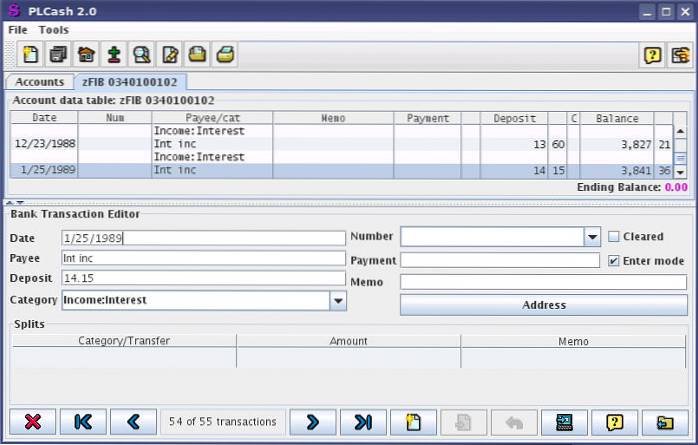Select the 12/23/1988 transaction row
Image resolution: width=698 pixels, height=445 pixels.
[40, 144]
